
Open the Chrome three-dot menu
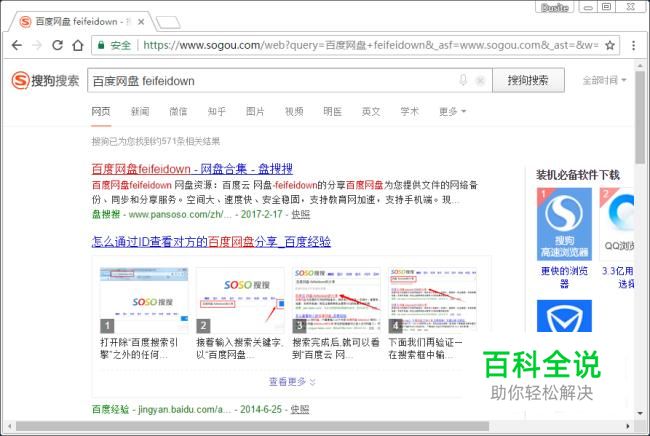click(x=633, y=45)
